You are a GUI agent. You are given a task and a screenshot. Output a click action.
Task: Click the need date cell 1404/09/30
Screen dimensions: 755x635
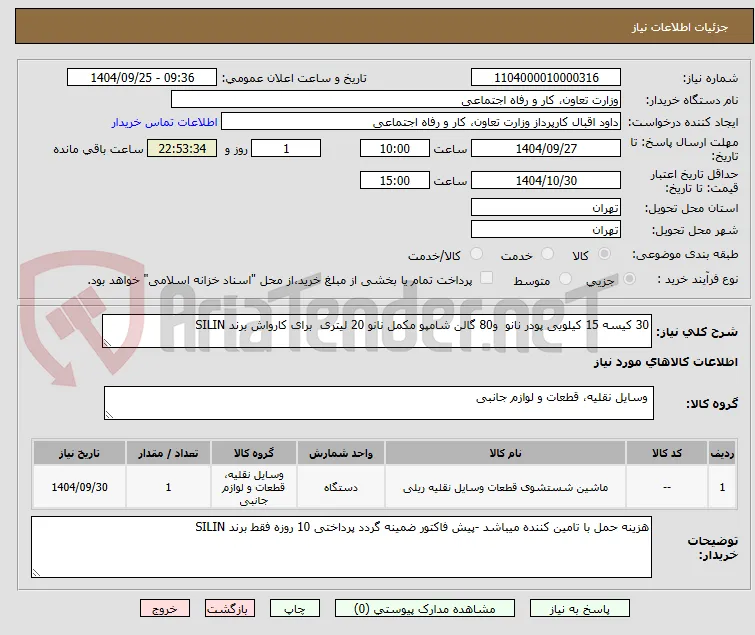79,487
